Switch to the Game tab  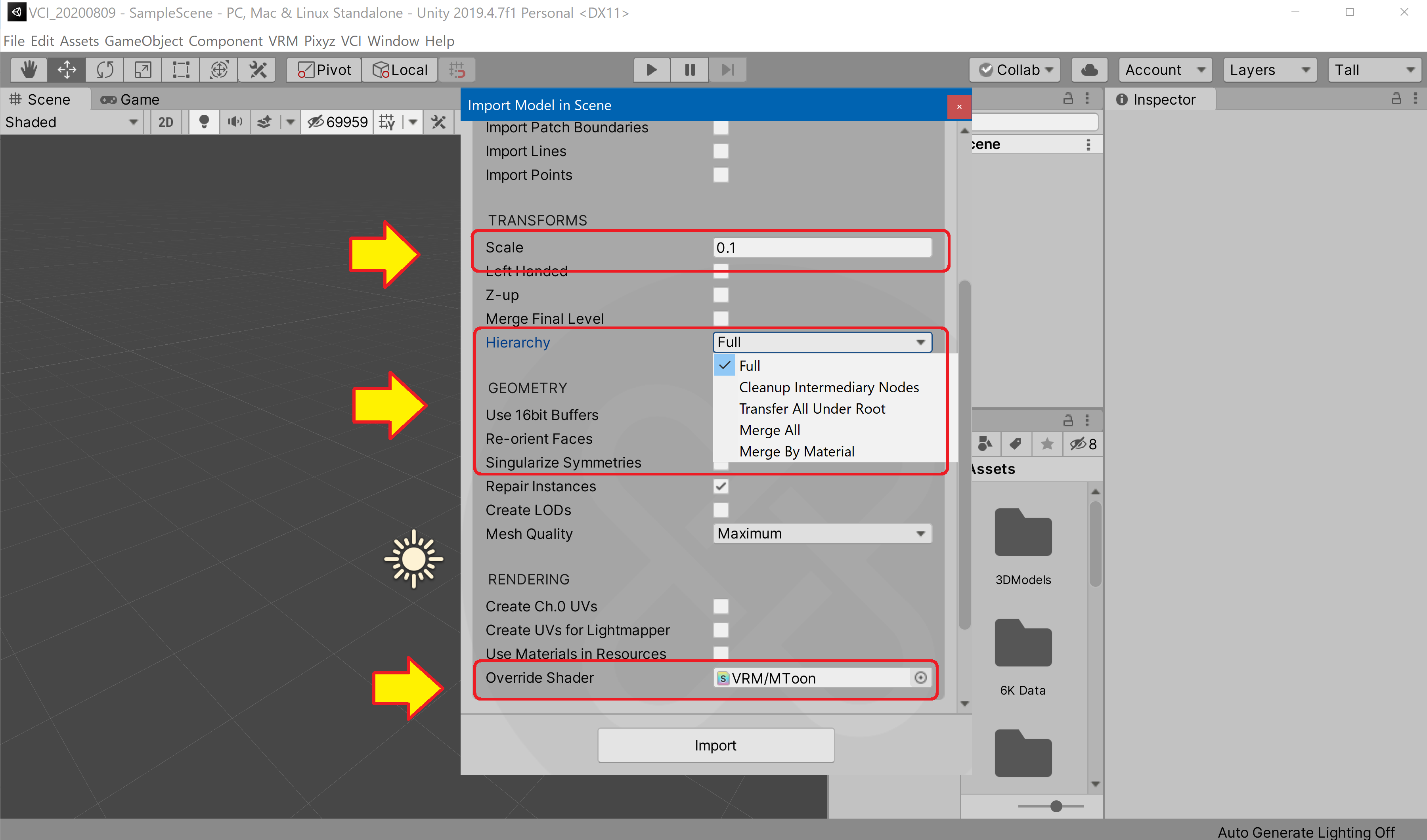click(x=130, y=99)
